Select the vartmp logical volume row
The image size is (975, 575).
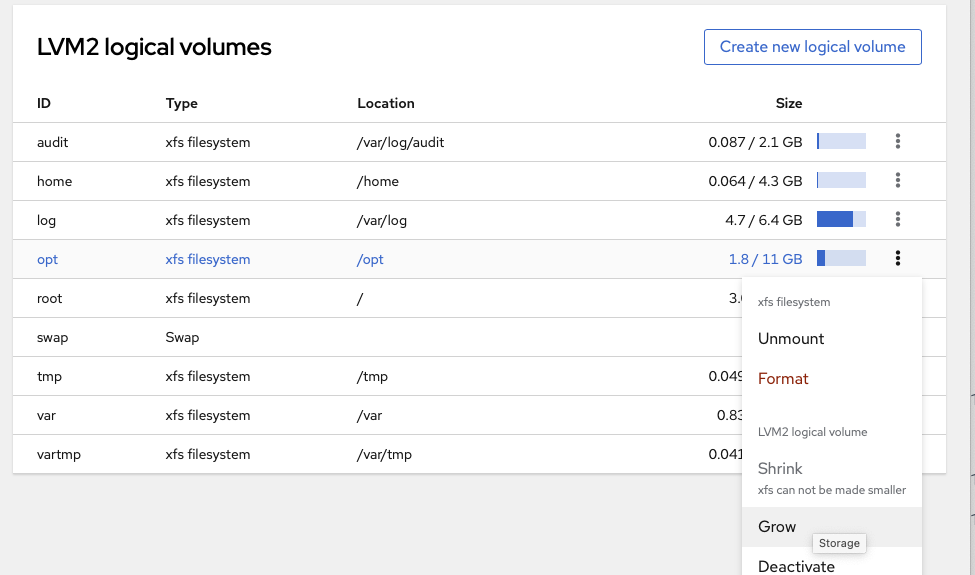point(59,455)
